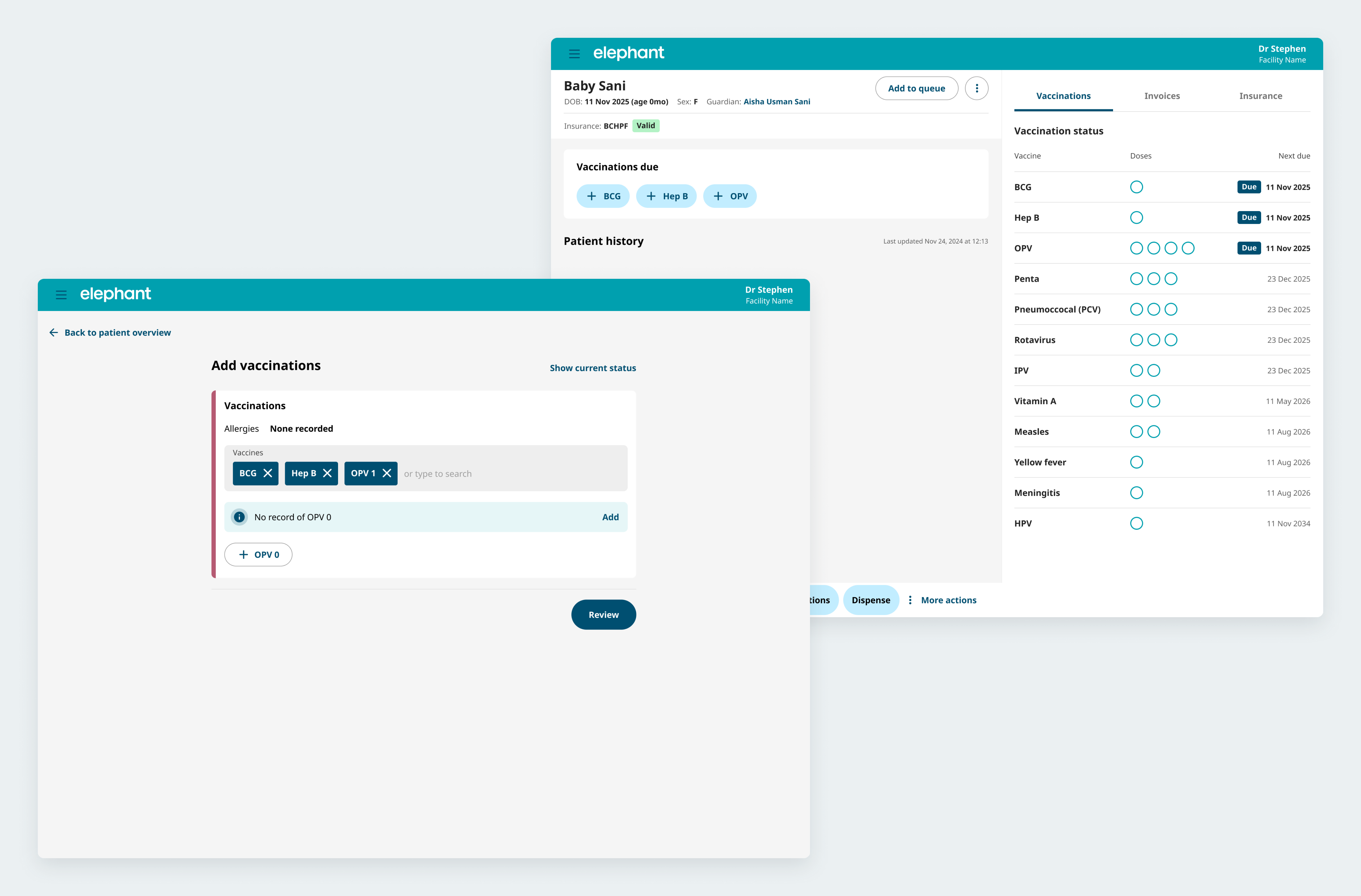Open the three-dot patient options menu

point(977,88)
